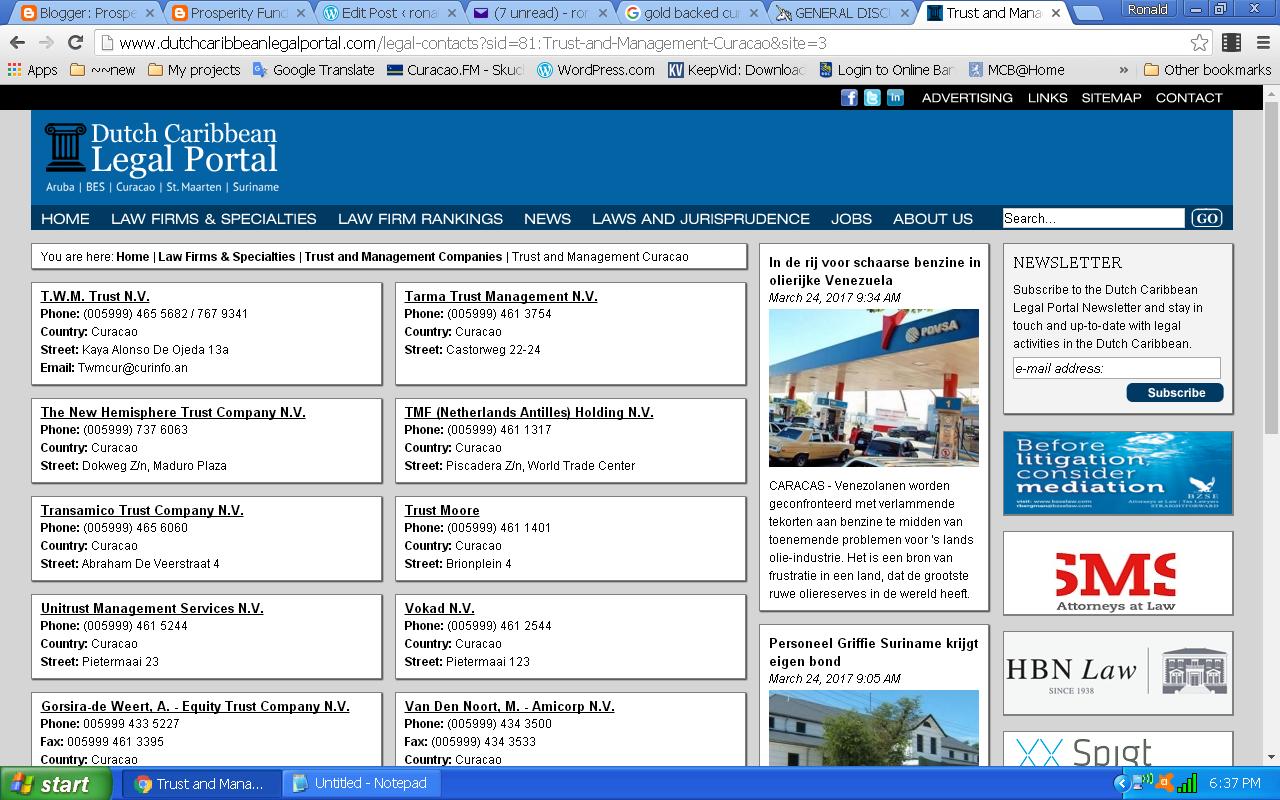
Task: Open Van Den Noort Amicorp listing
Action: point(509,706)
